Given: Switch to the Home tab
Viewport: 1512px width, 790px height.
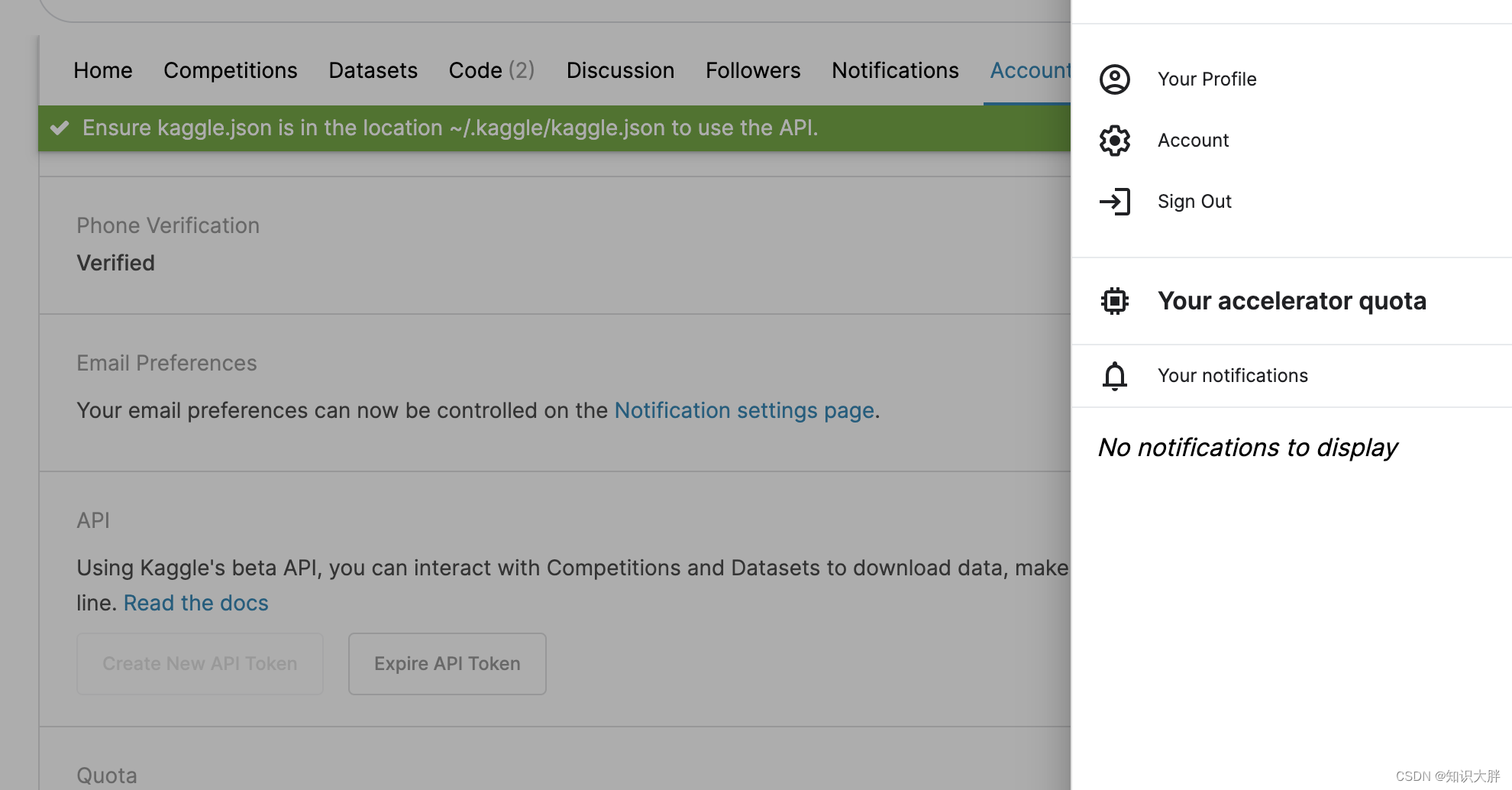Looking at the screenshot, I should [103, 70].
